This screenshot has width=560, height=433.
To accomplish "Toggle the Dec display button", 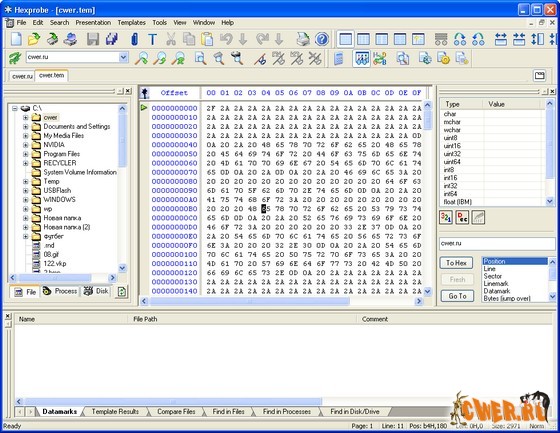I will 462,217.
